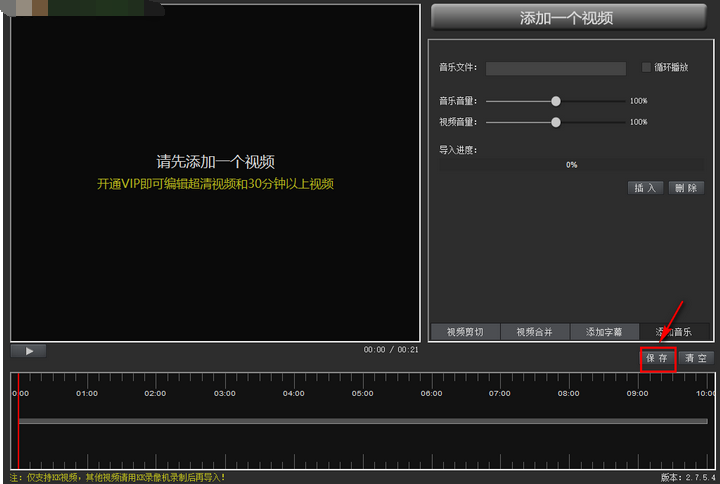Click the 音乐文件 input field
720x484 pixels.
coord(557,69)
